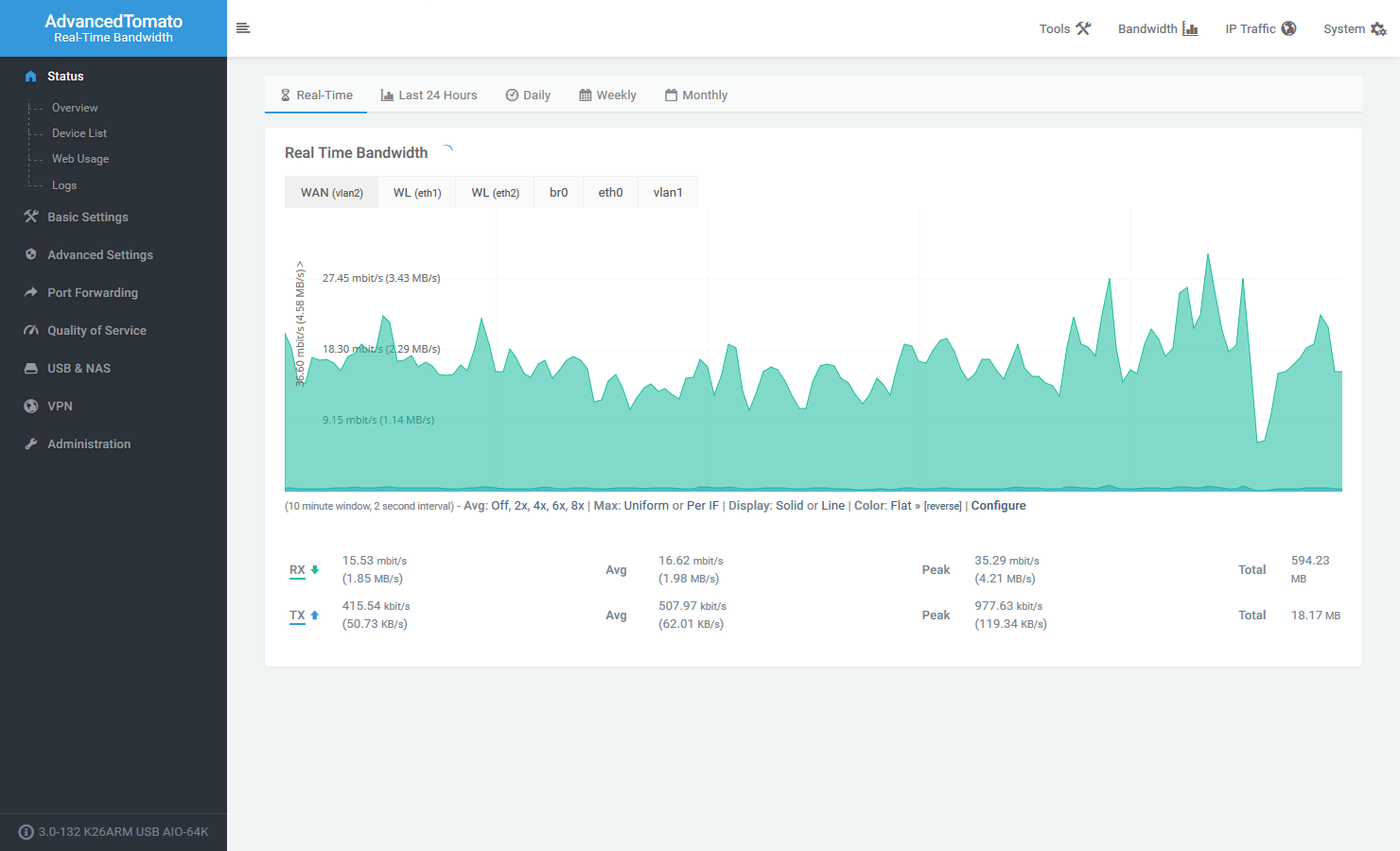
Task: Expand the Basic Settings menu
Action: click(114, 217)
